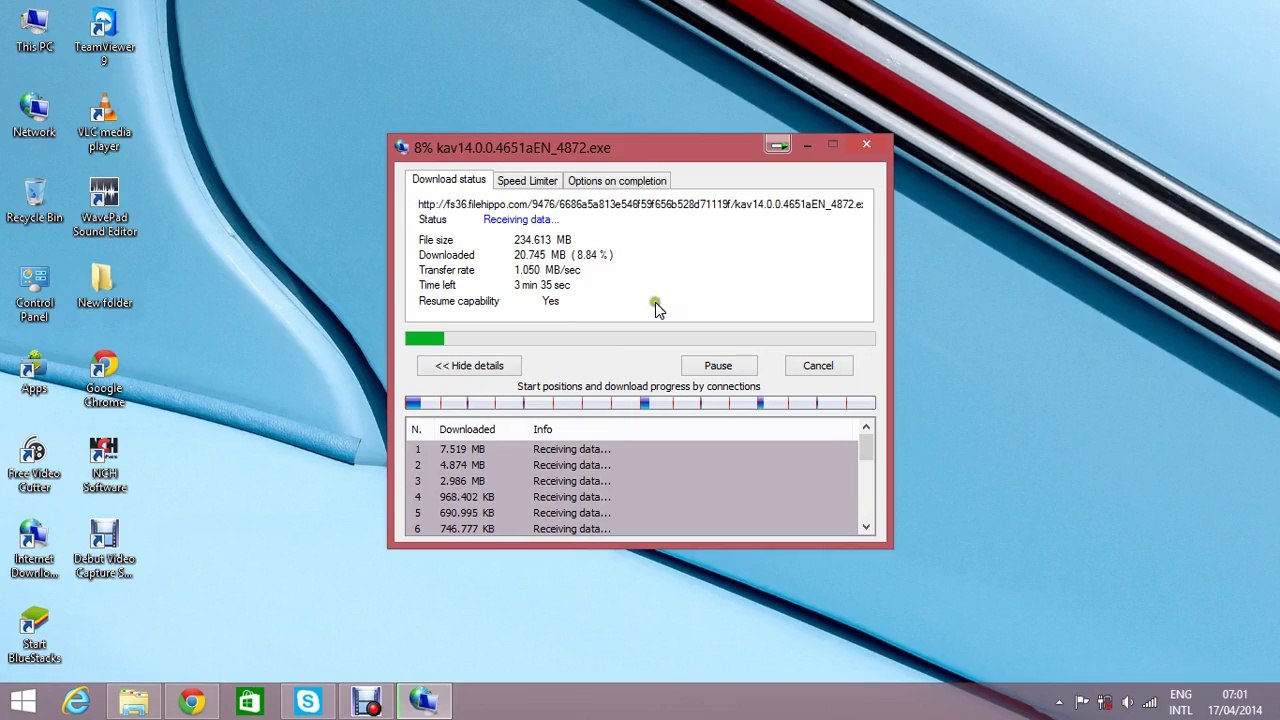The height and width of the screenshot is (720, 1280).
Task: Select connection 3 row with 2.986 MB
Action: [632, 481]
